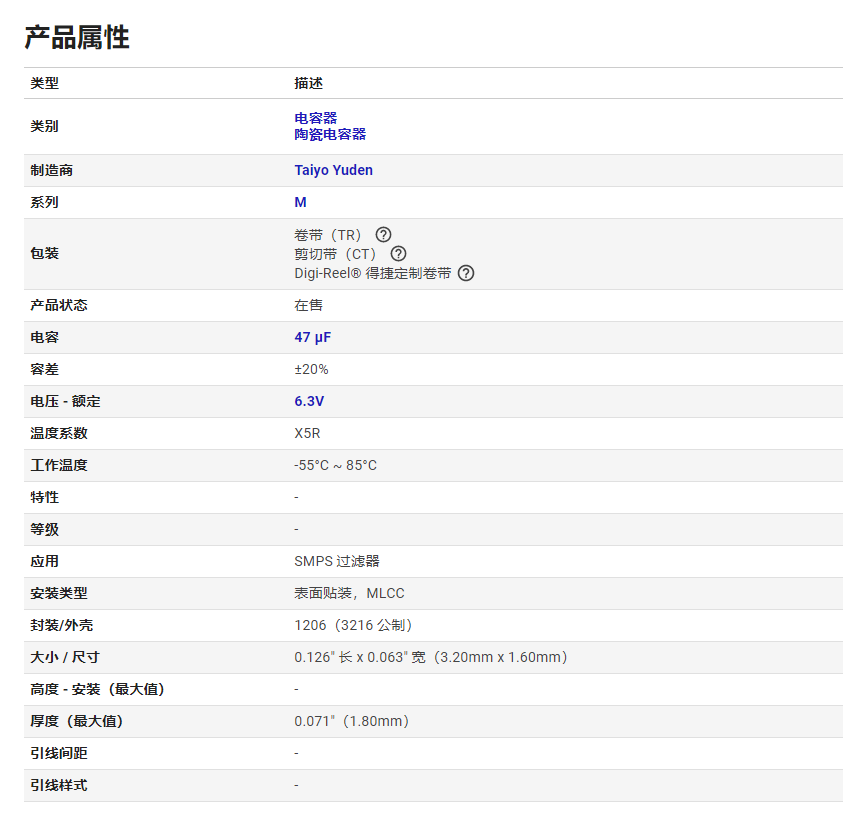
Task: Select the -55°C ~ 85°C operating temperature text
Action: click(x=335, y=465)
